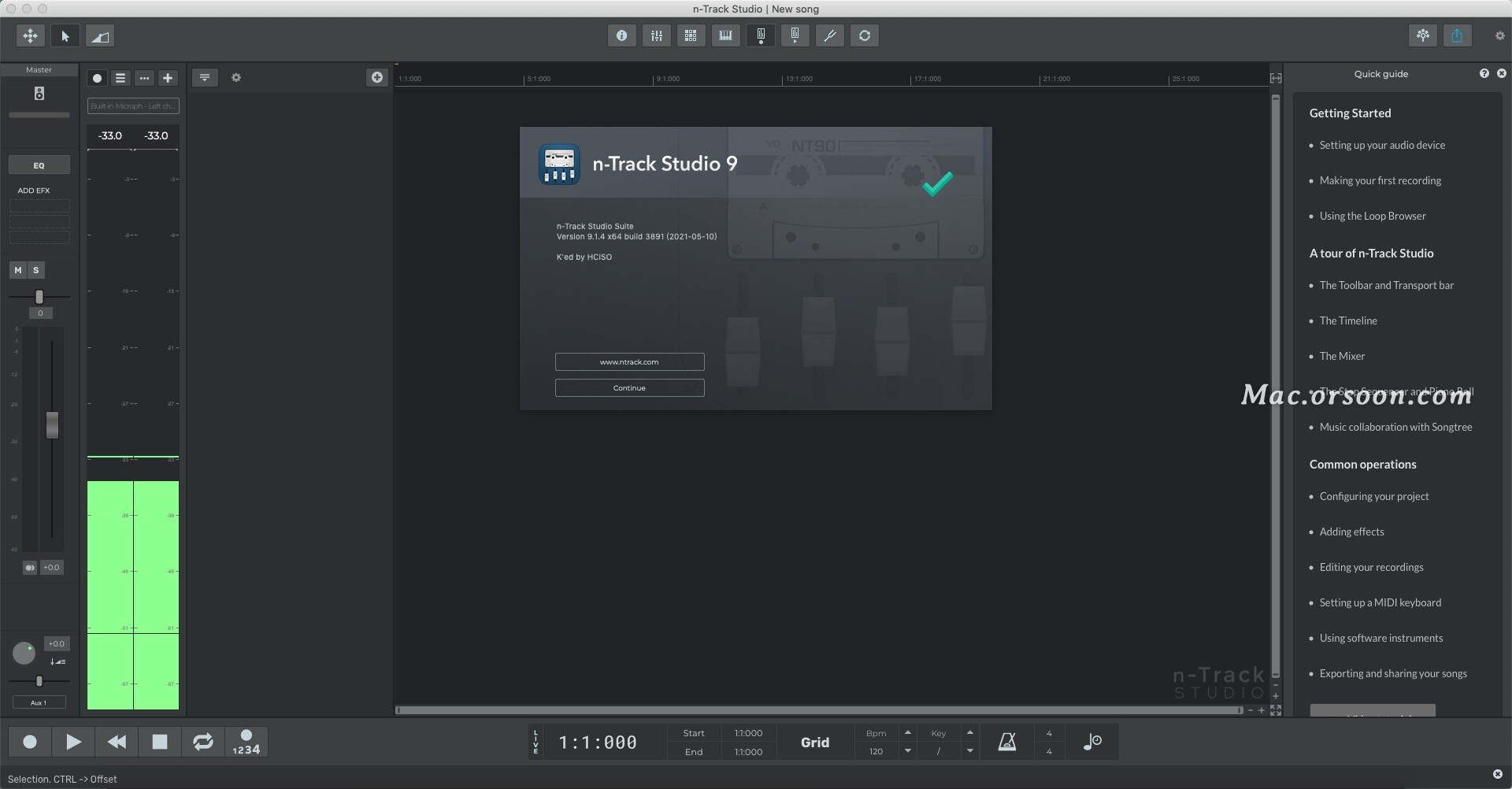1512x789 pixels.
Task: Stop playback with the stop button
Action: (x=160, y=742)
